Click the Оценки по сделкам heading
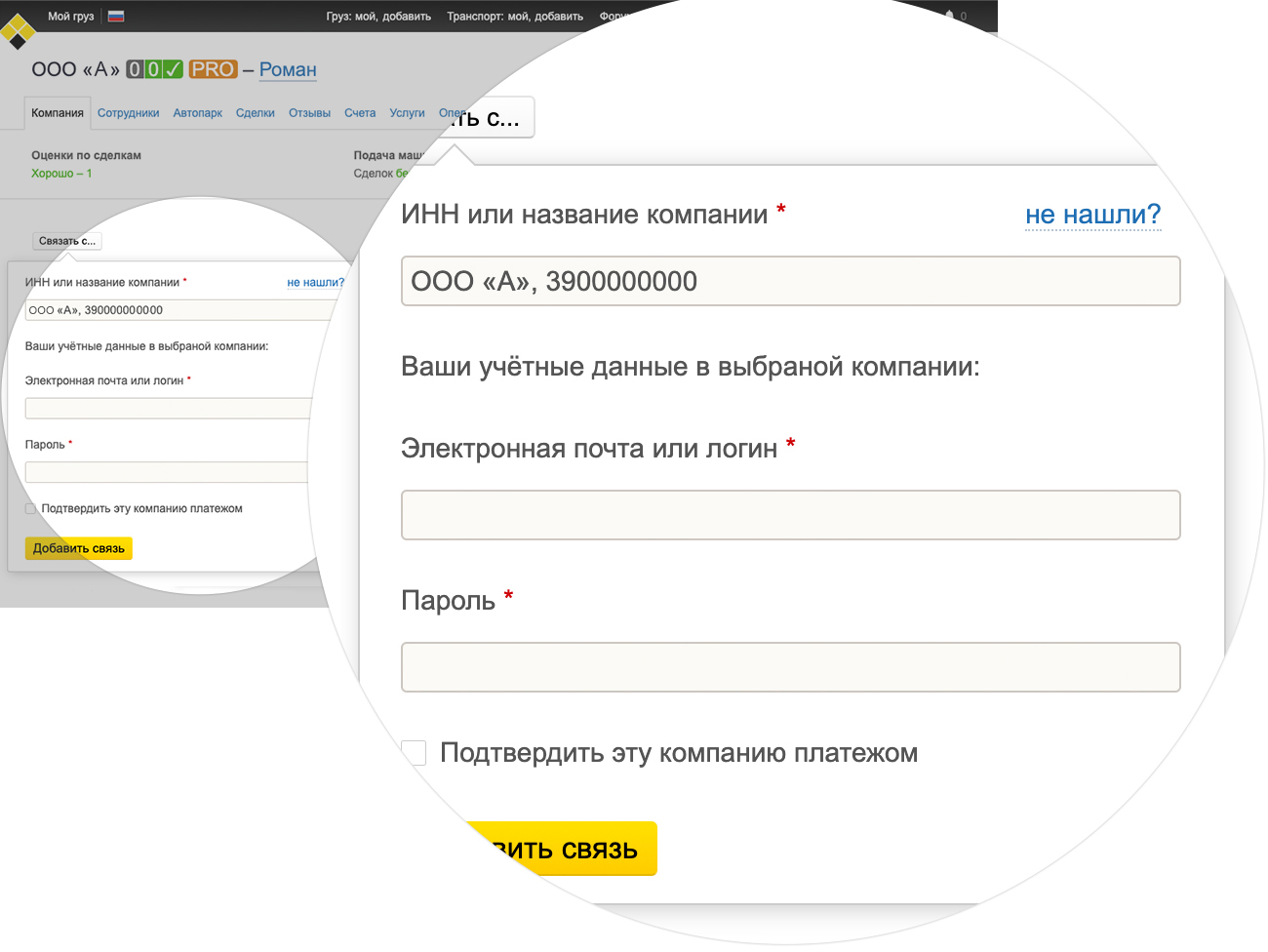The width and height of the screenshot is (1268, 952). pos(86,155)
